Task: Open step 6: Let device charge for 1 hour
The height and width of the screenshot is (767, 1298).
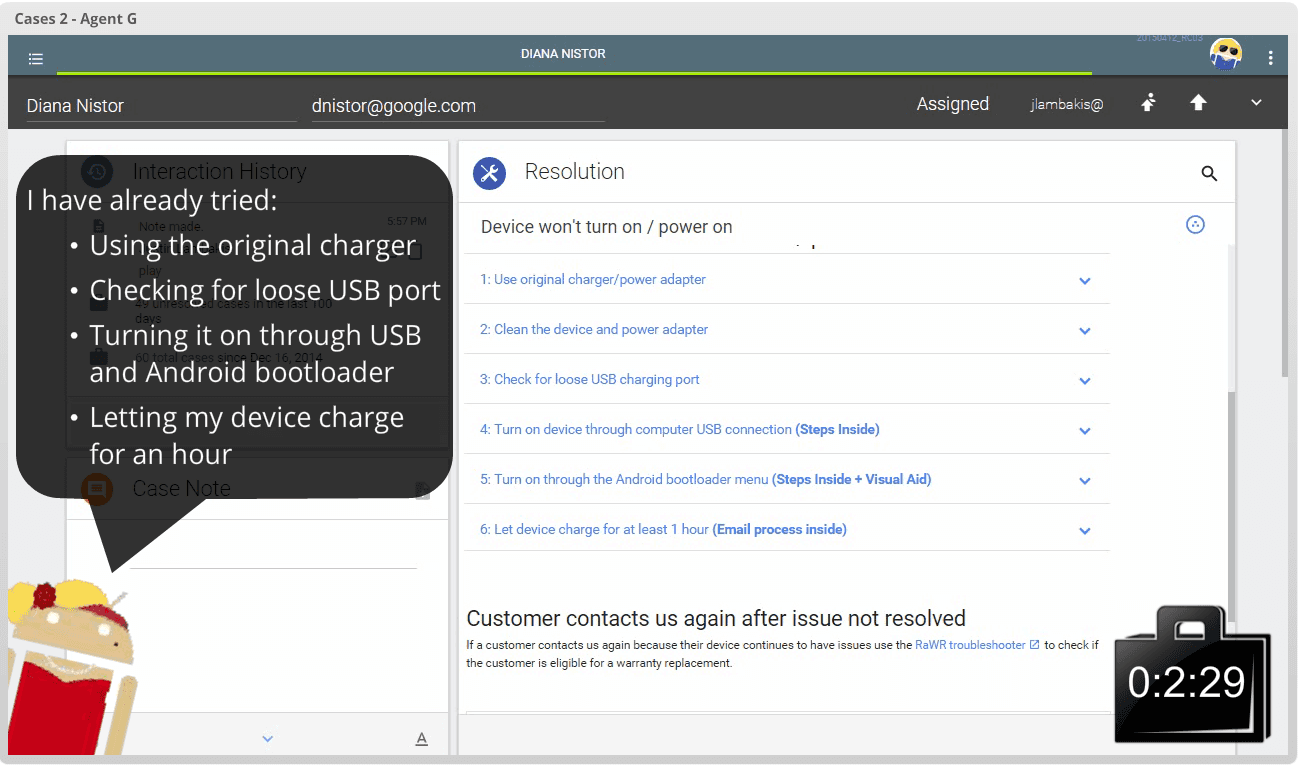Action: (663, 529)
